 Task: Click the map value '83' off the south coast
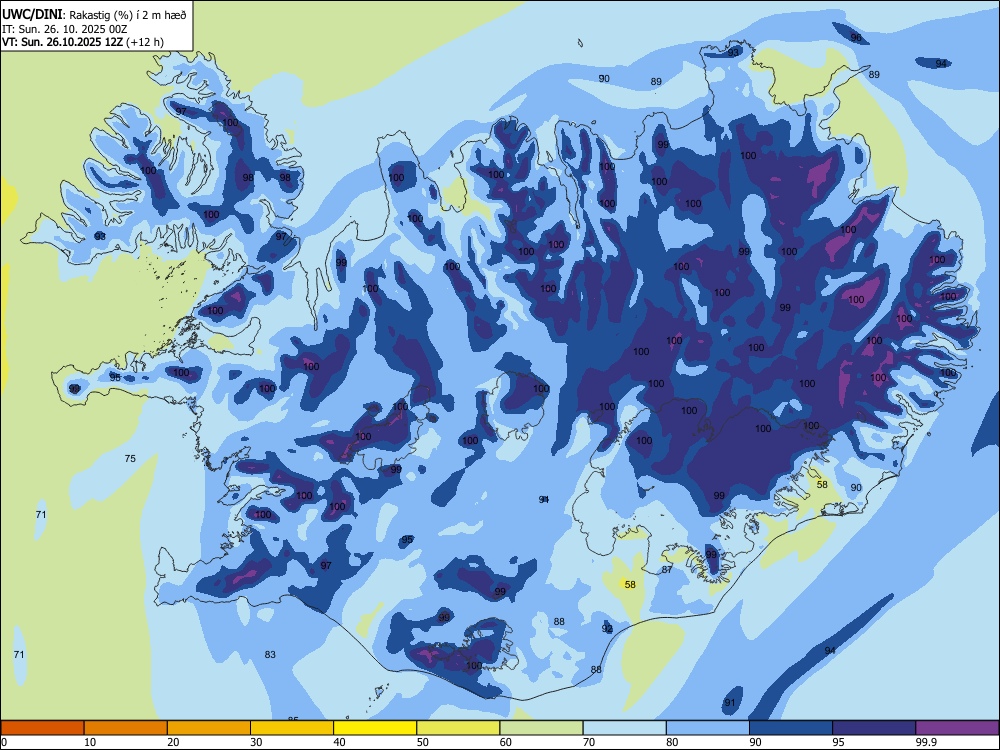(x=270, y=654)
